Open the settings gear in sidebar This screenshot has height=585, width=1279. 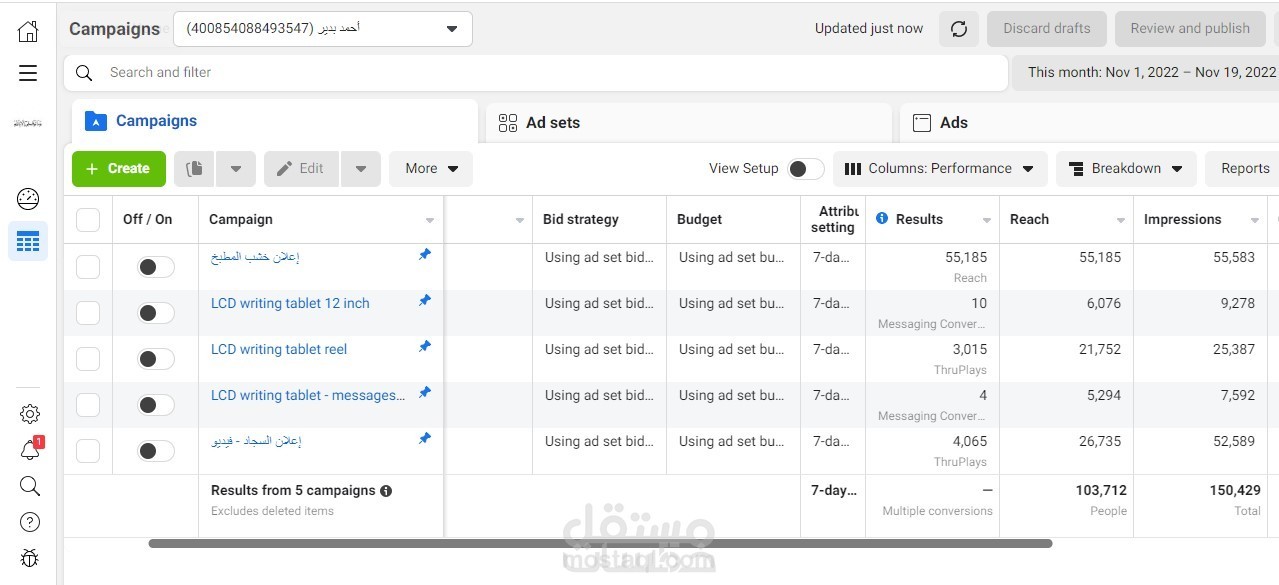pyautogui.click(x=30, y=414)
